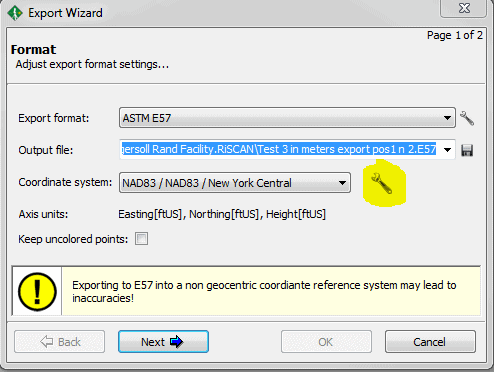Viewport: 494px width, 372px height.
Task: Close the Export Wizard window
Action: click(x=464, y=8)
